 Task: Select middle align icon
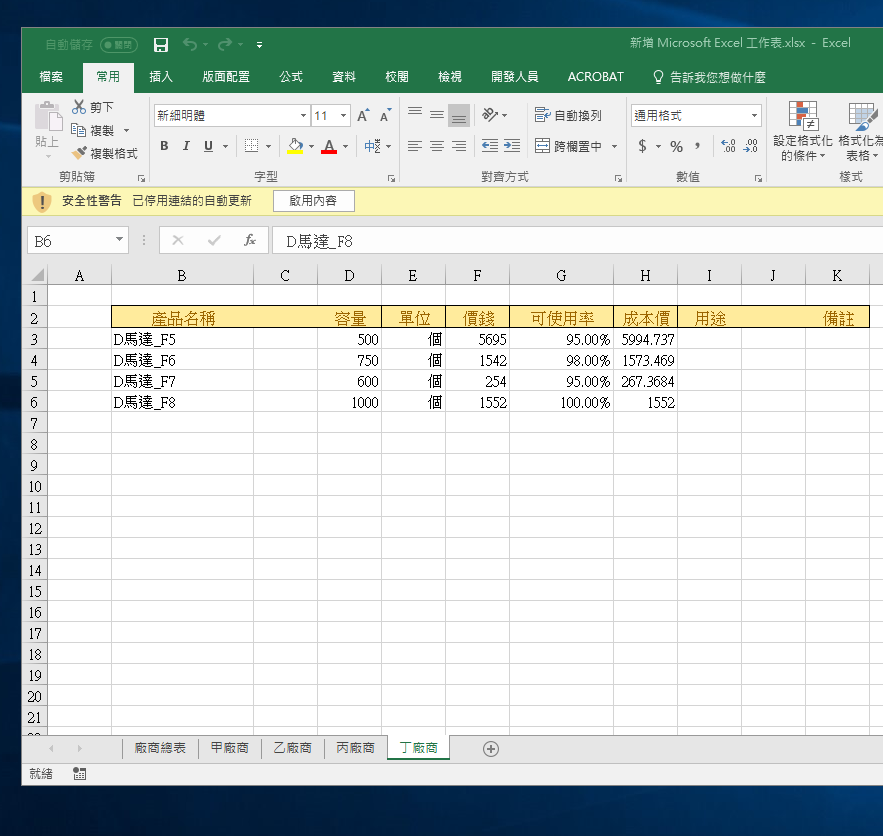437,115
